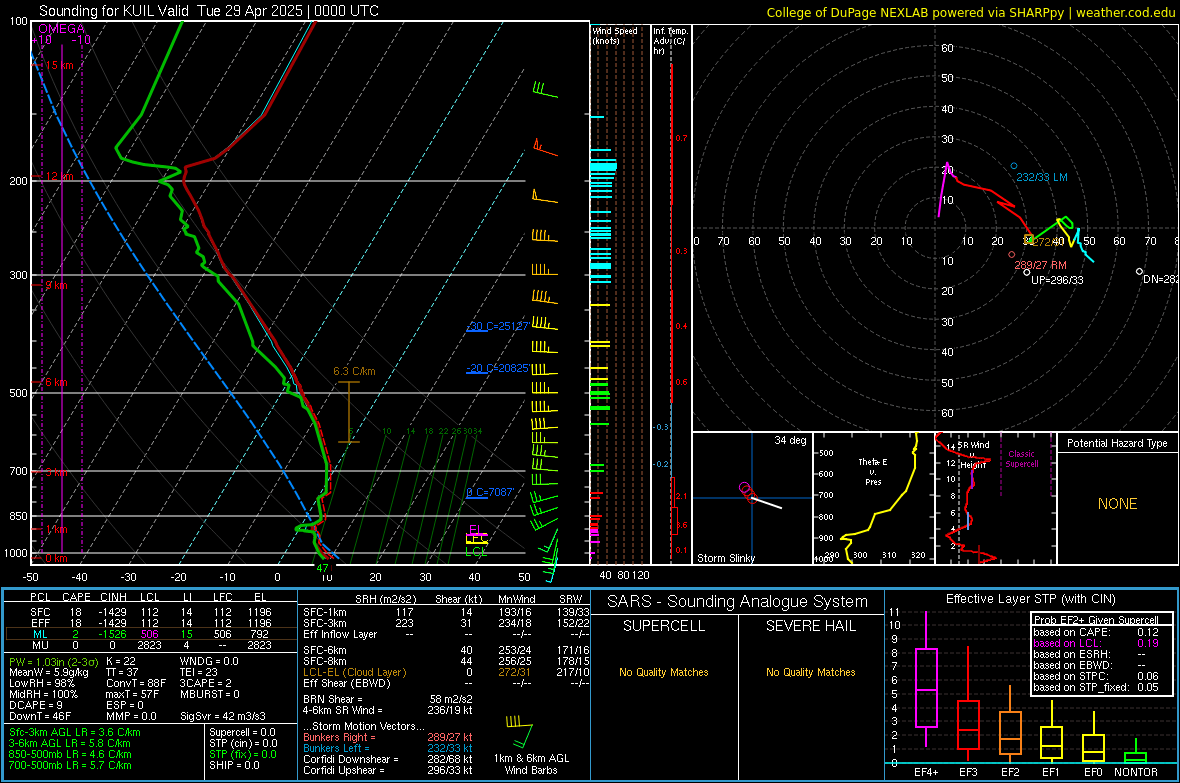
Task: Click No Quality Matches under SUPERCELL
Action: click(664, 672)
